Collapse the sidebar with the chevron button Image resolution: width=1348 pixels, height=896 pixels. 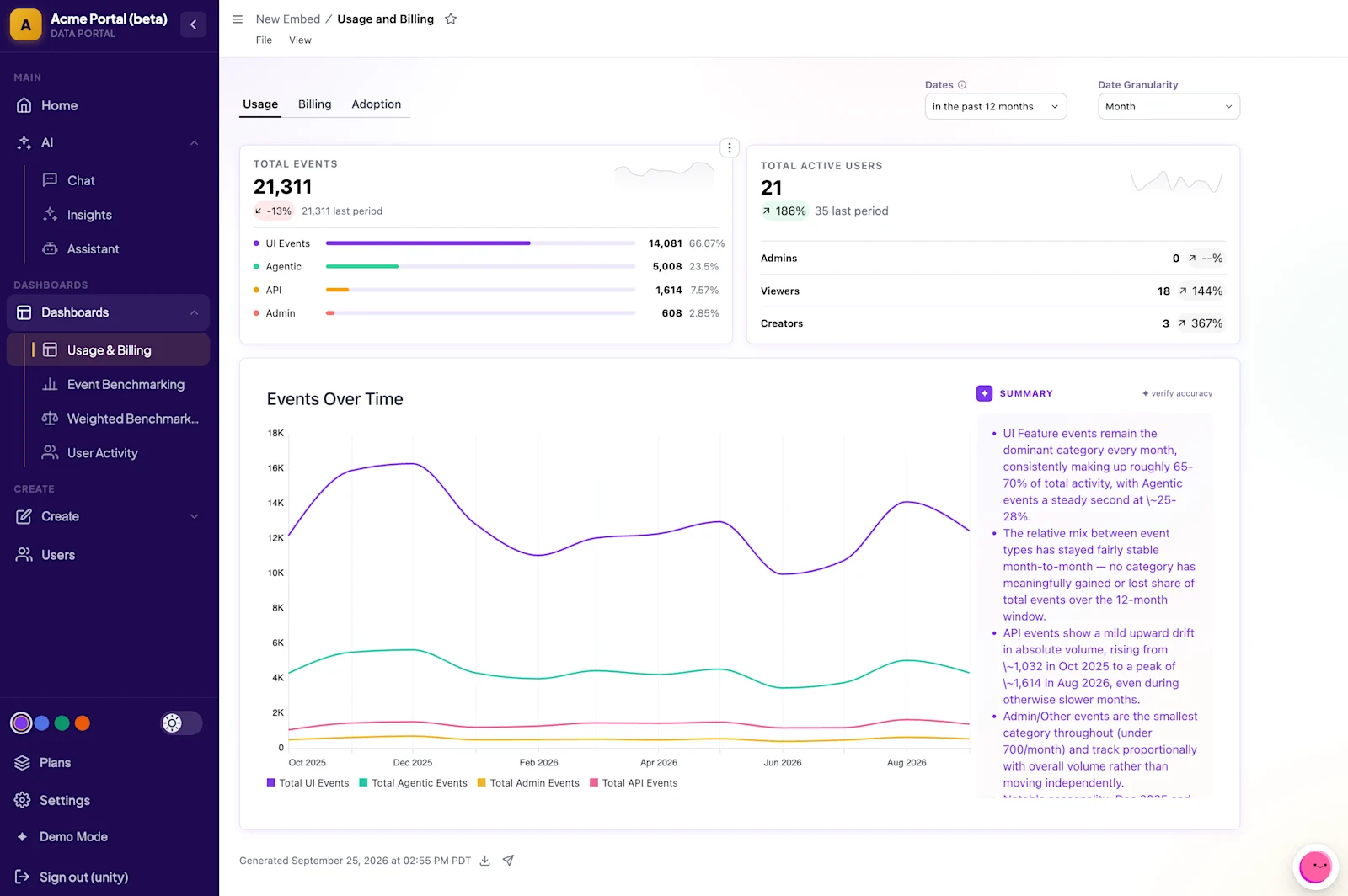pyautogui.click(x=193, y=24)
